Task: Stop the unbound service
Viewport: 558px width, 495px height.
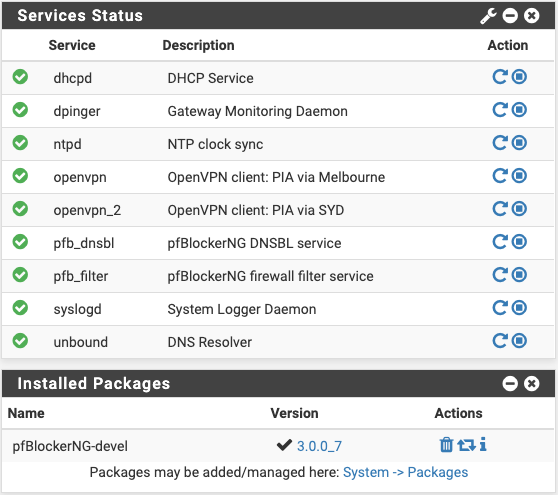Action: pos(519,341)
